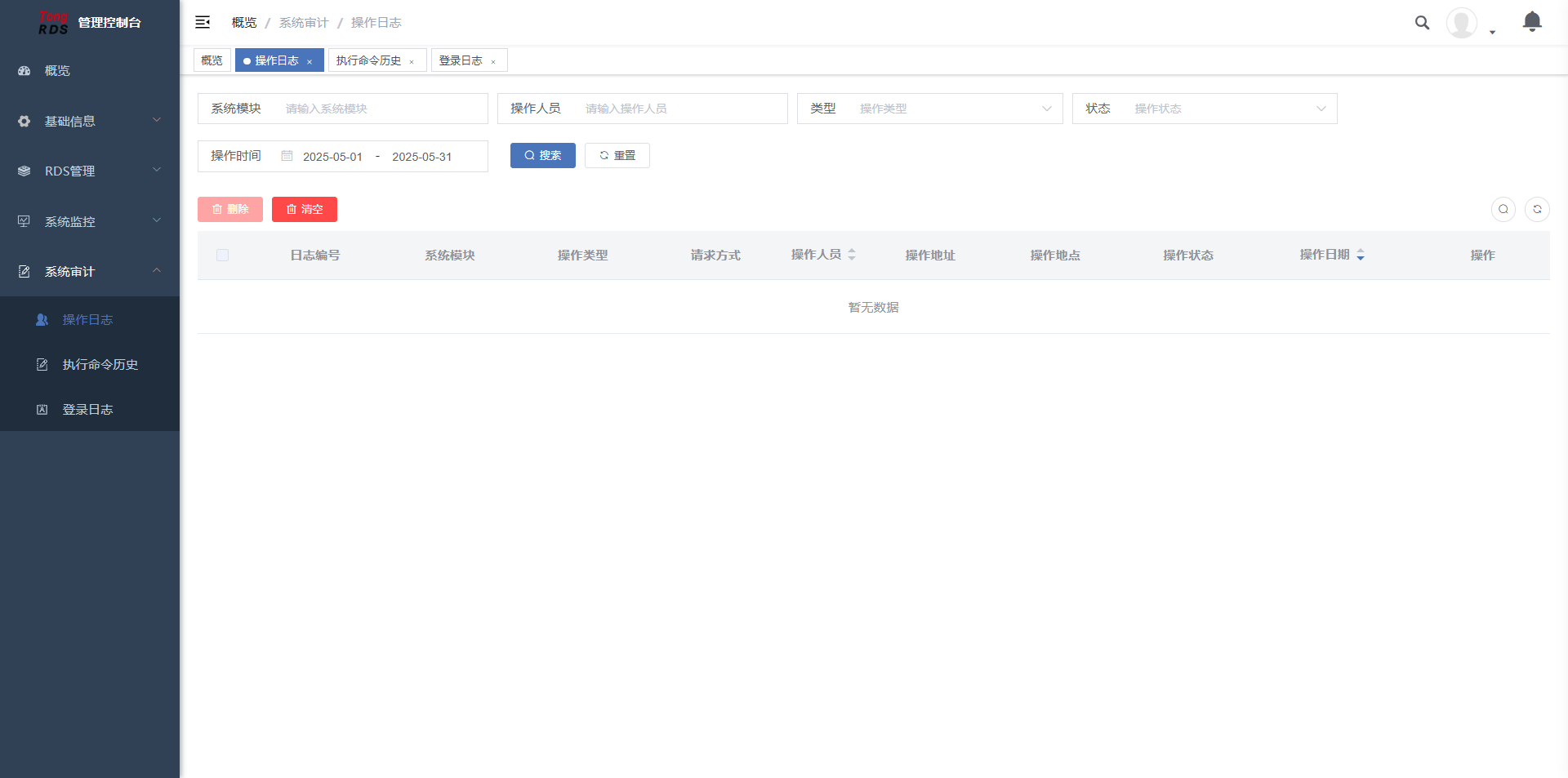Click the 暂无数据 empty table message

(874, 307)
